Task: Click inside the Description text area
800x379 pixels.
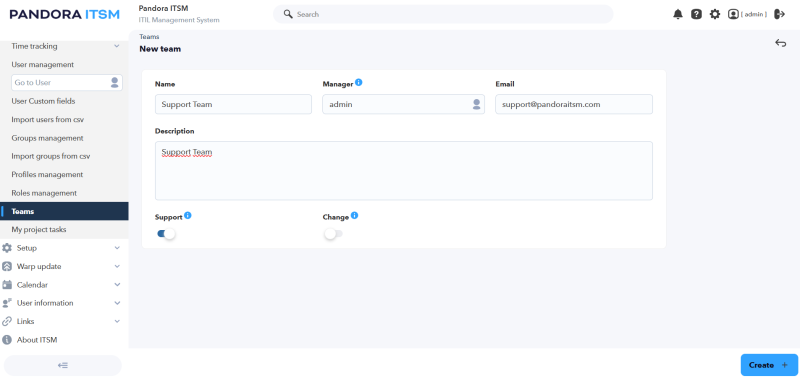Action: coord(404,170)
